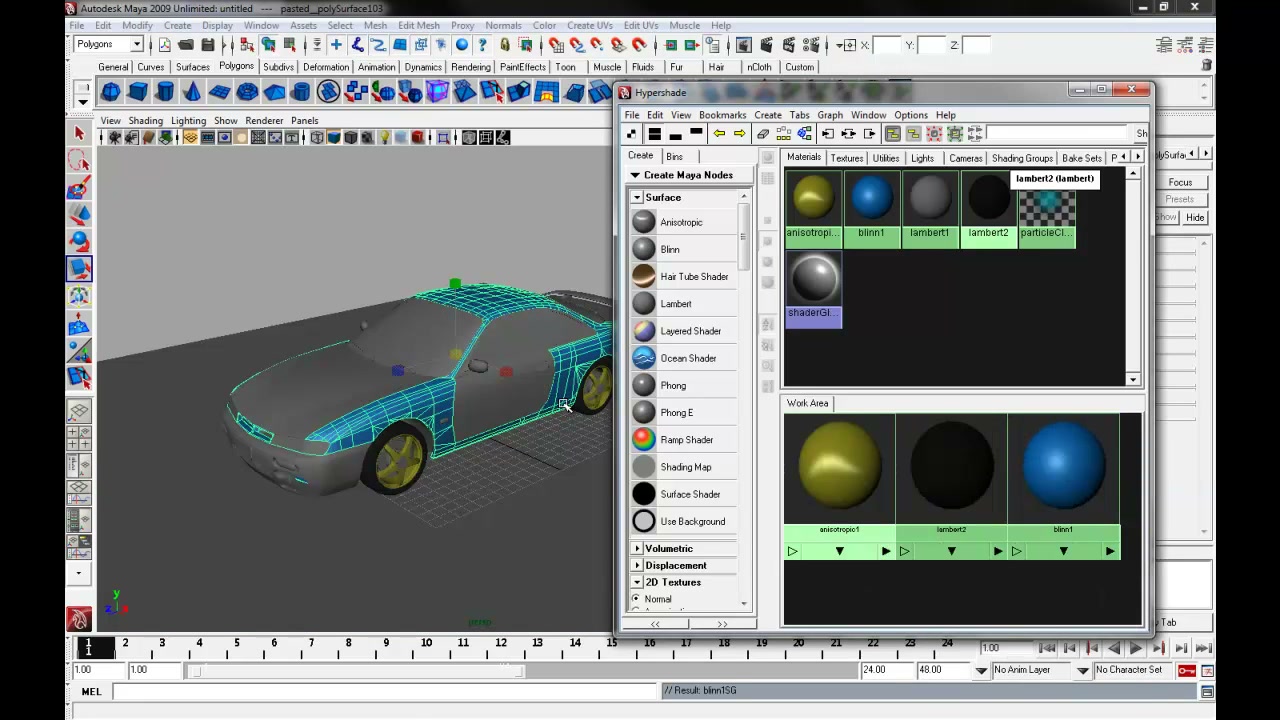
Task: Select the lambert2 black material swatch
Action: [988, 208]
